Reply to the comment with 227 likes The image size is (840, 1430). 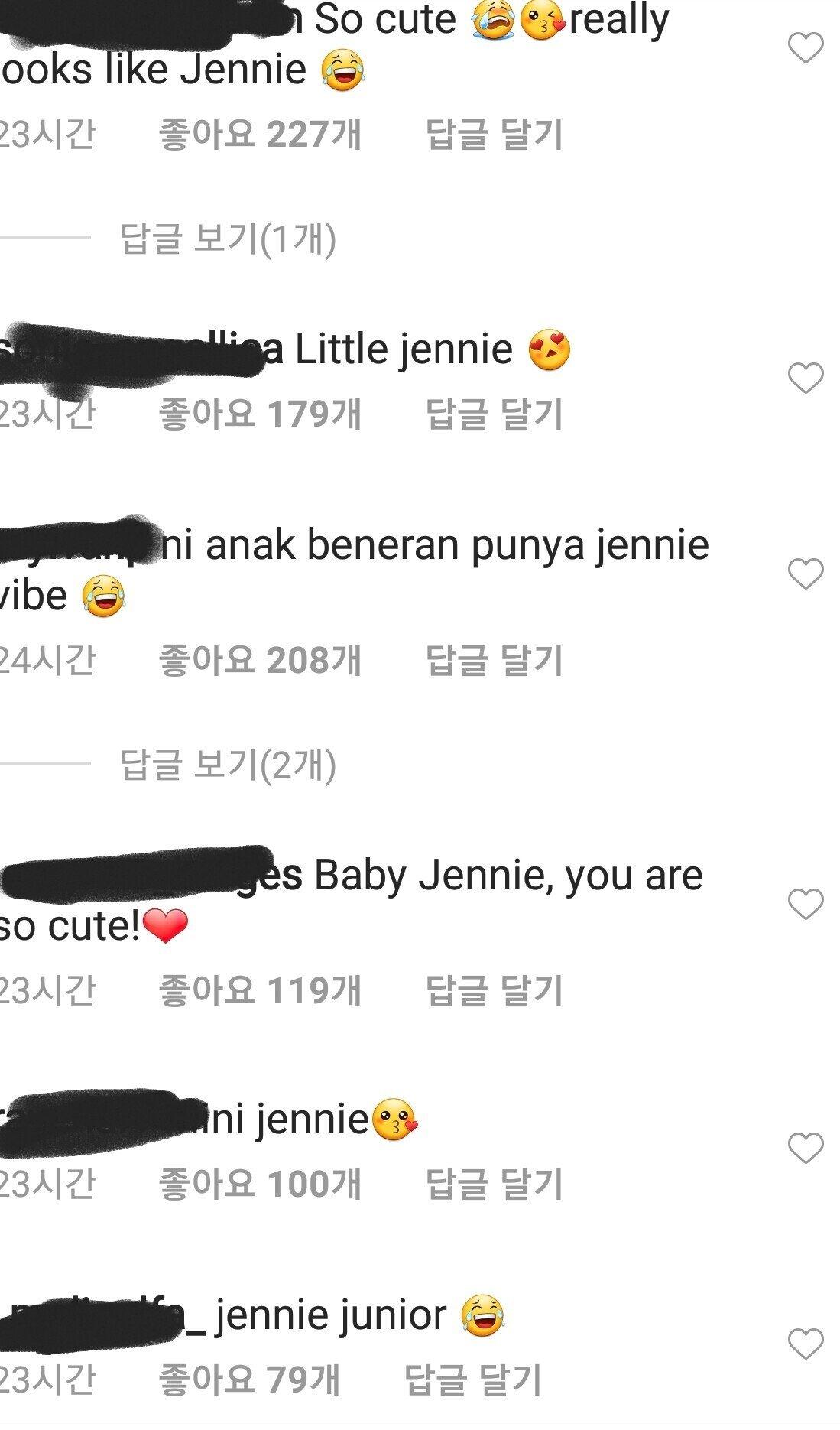coord(495,135)
